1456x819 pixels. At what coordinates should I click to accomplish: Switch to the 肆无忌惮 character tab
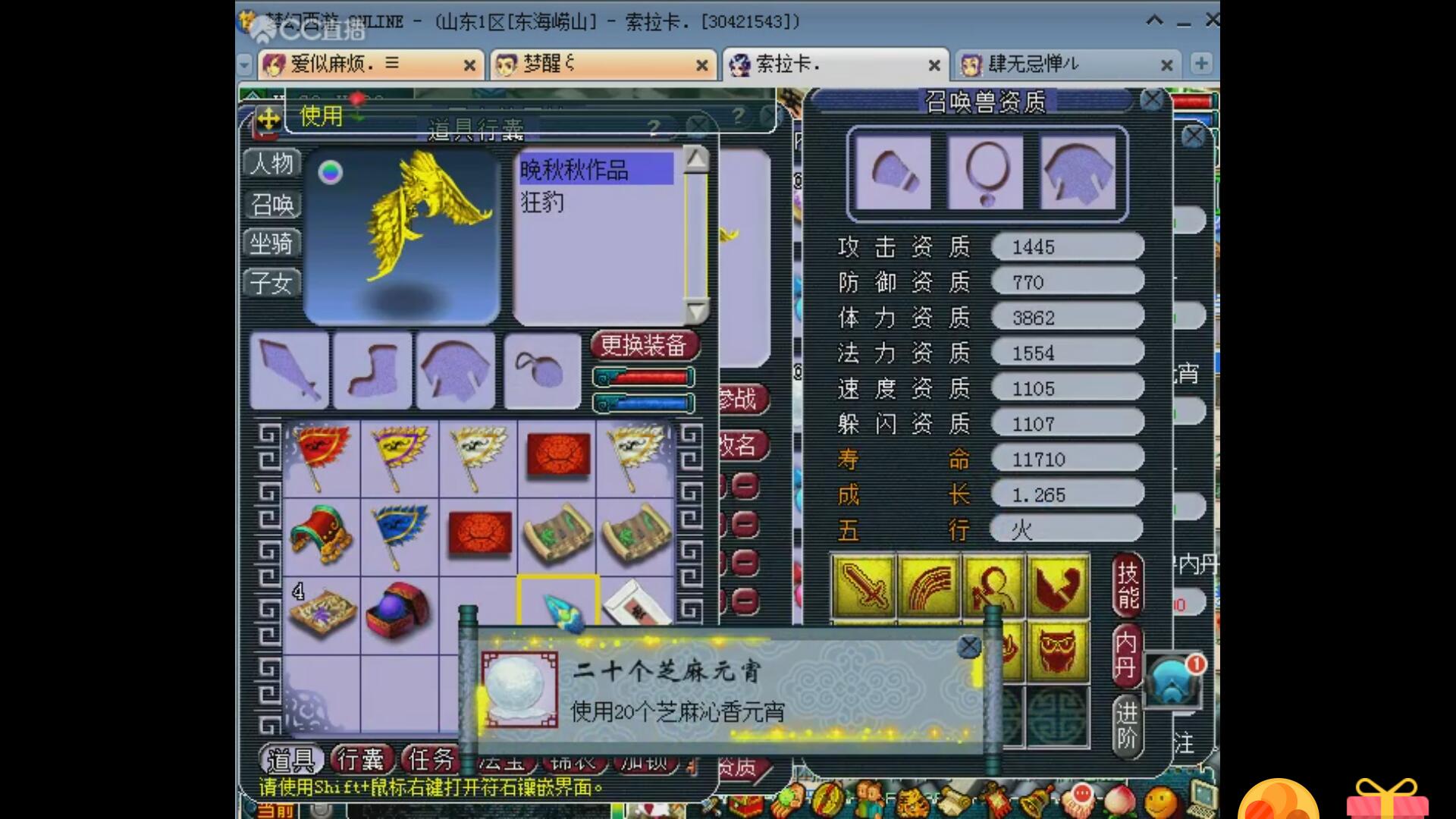tap(1068, 64)
